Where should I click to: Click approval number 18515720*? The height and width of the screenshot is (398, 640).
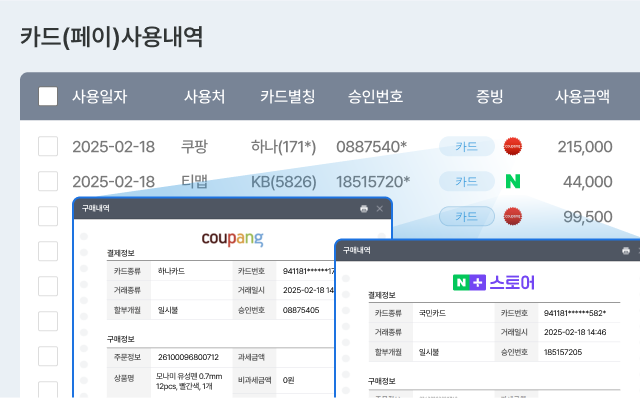373,182
